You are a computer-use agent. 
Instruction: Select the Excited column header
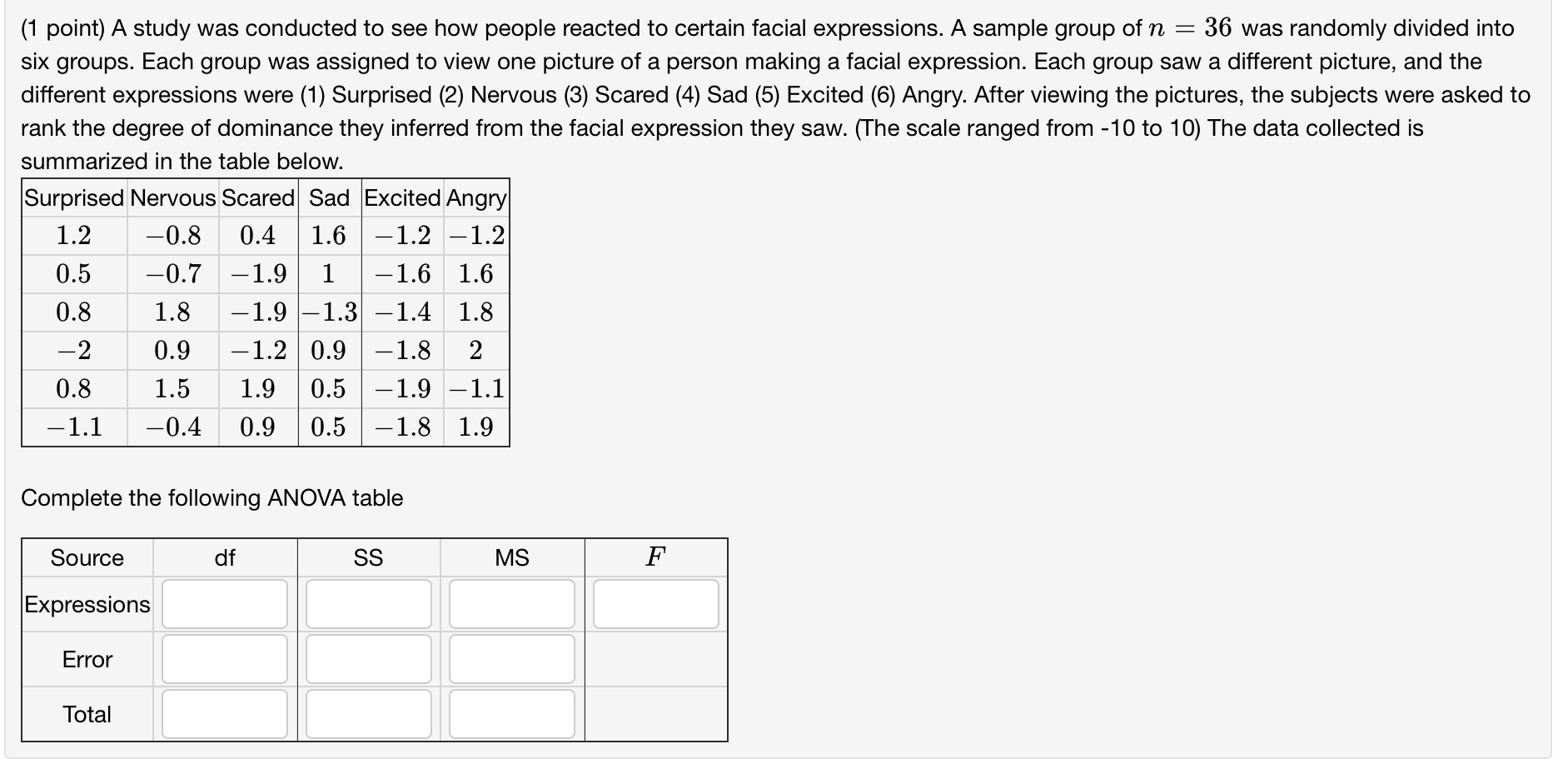click(401, 198)
